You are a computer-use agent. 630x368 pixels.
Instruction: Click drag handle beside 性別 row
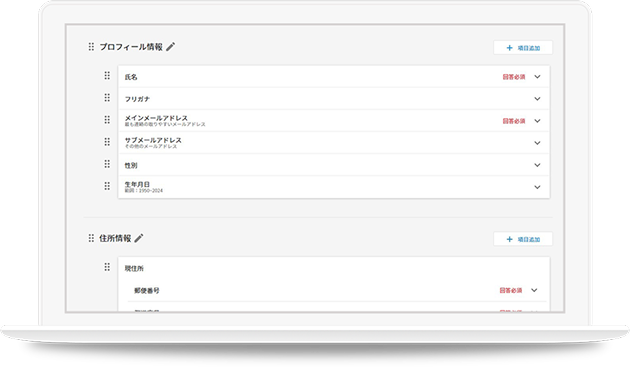(107, 164)
